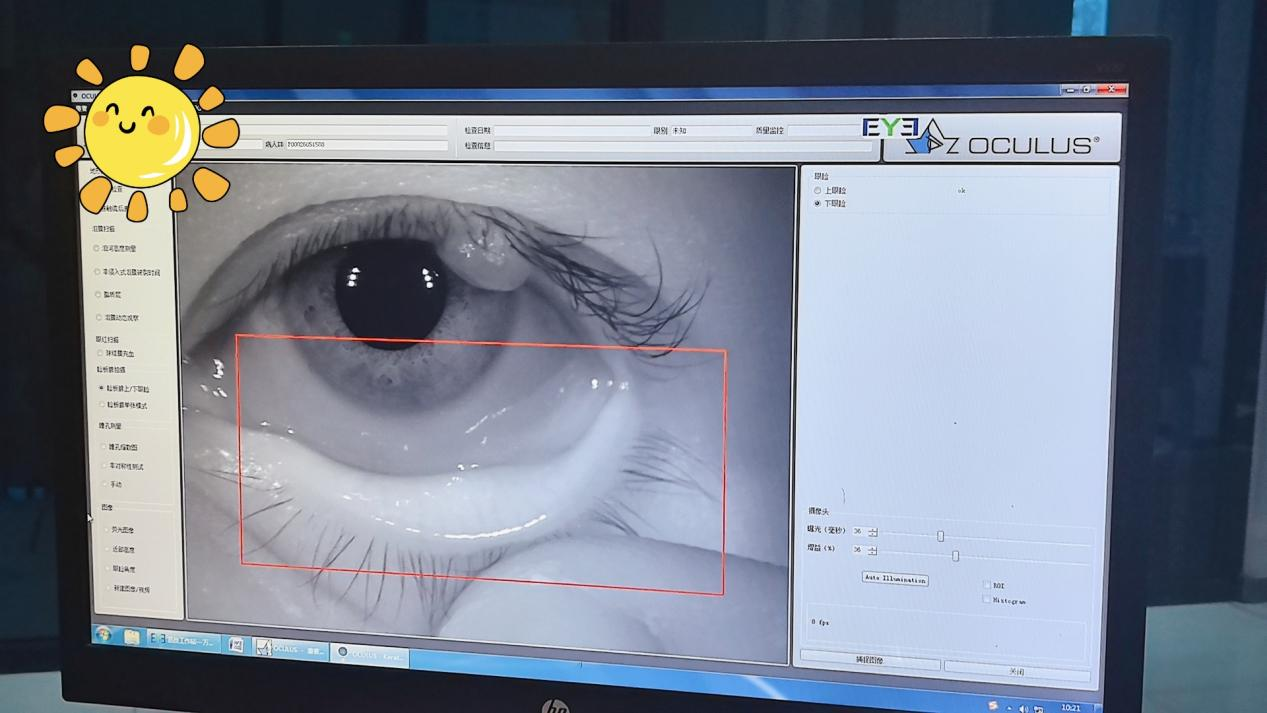
Task: Click the live eye camera image
Action: (486, 412)
